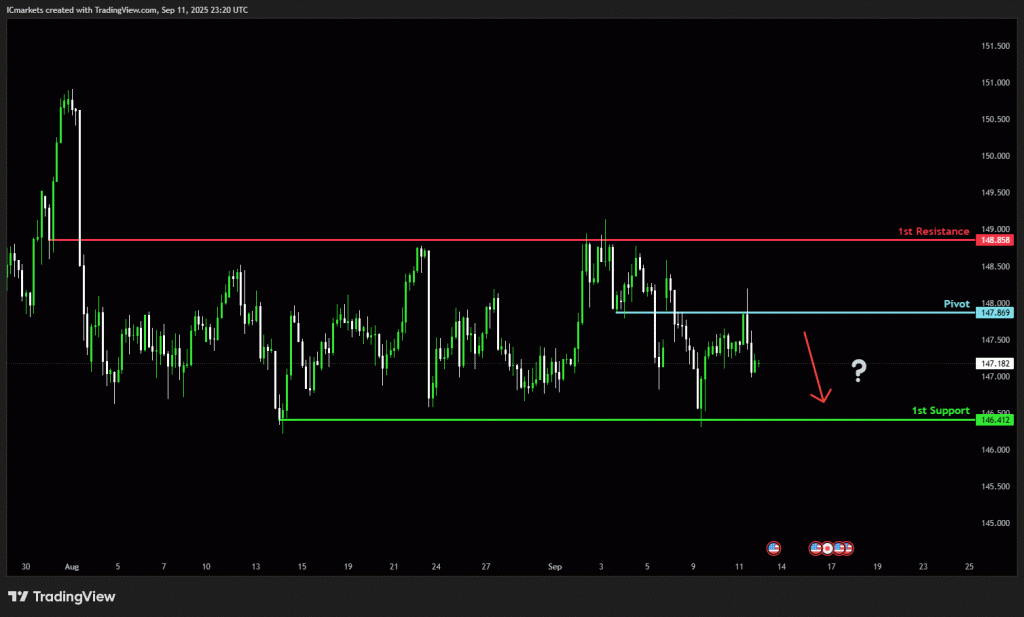The width and height of the screenshot is (1024, 617).
Task: Click the '17' date axis label
Action: coord(831,567)
